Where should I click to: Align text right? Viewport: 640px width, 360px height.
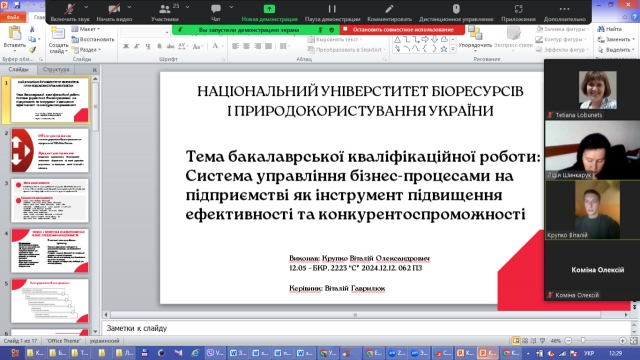258,47
